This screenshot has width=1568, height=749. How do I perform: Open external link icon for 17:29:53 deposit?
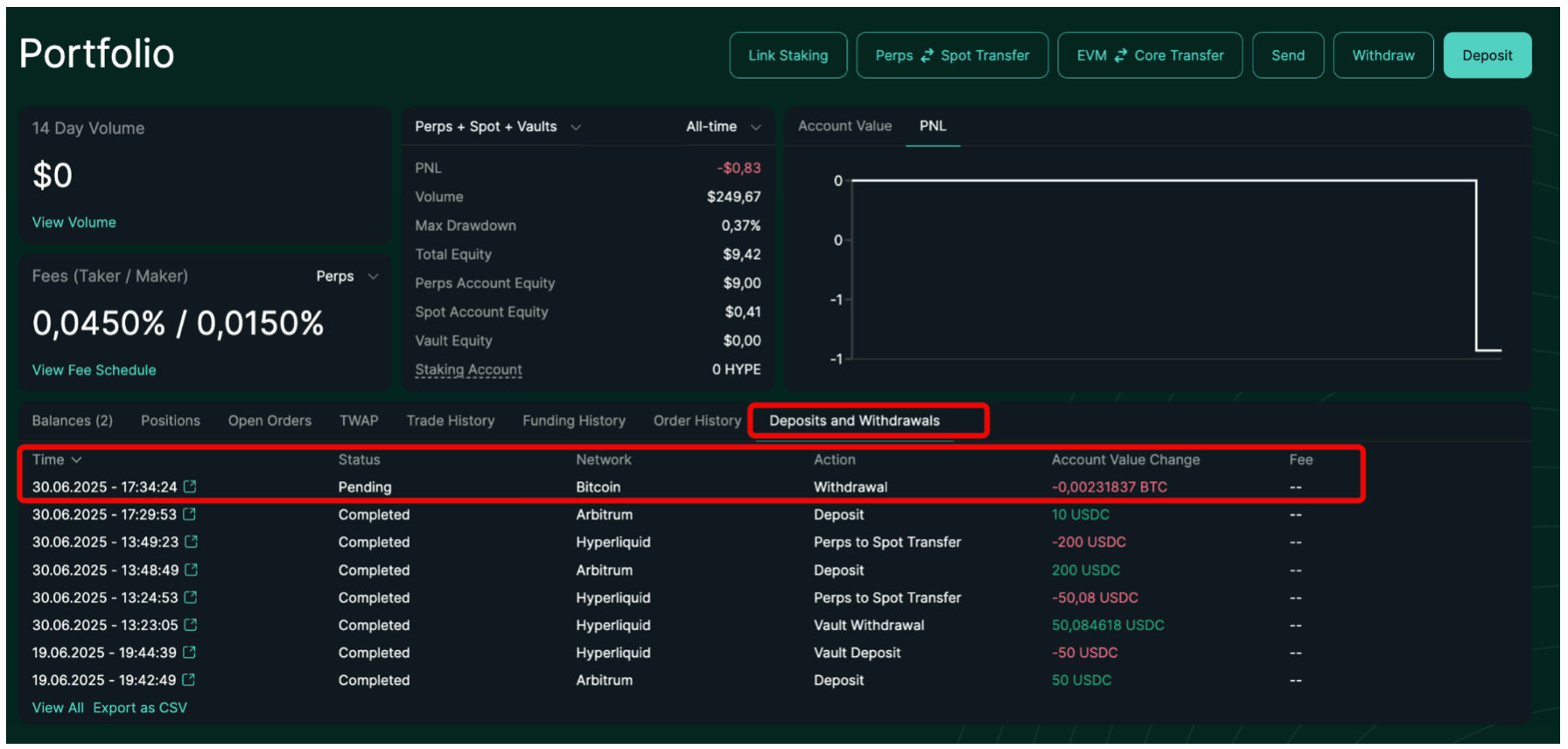click(x=190, y=514)
